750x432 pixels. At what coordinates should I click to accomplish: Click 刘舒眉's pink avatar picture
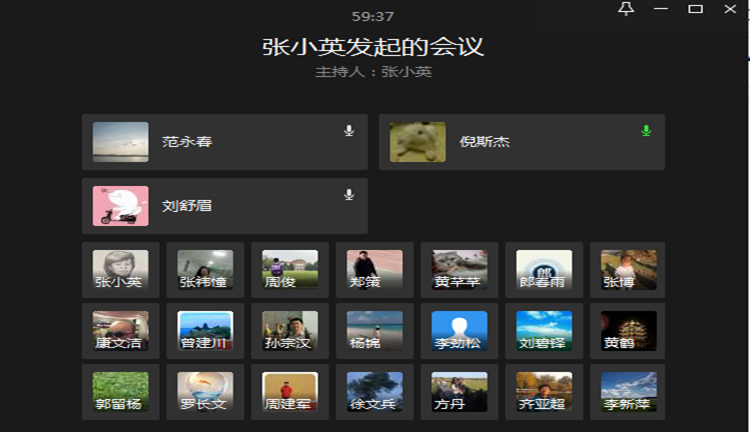click(120, 206)
